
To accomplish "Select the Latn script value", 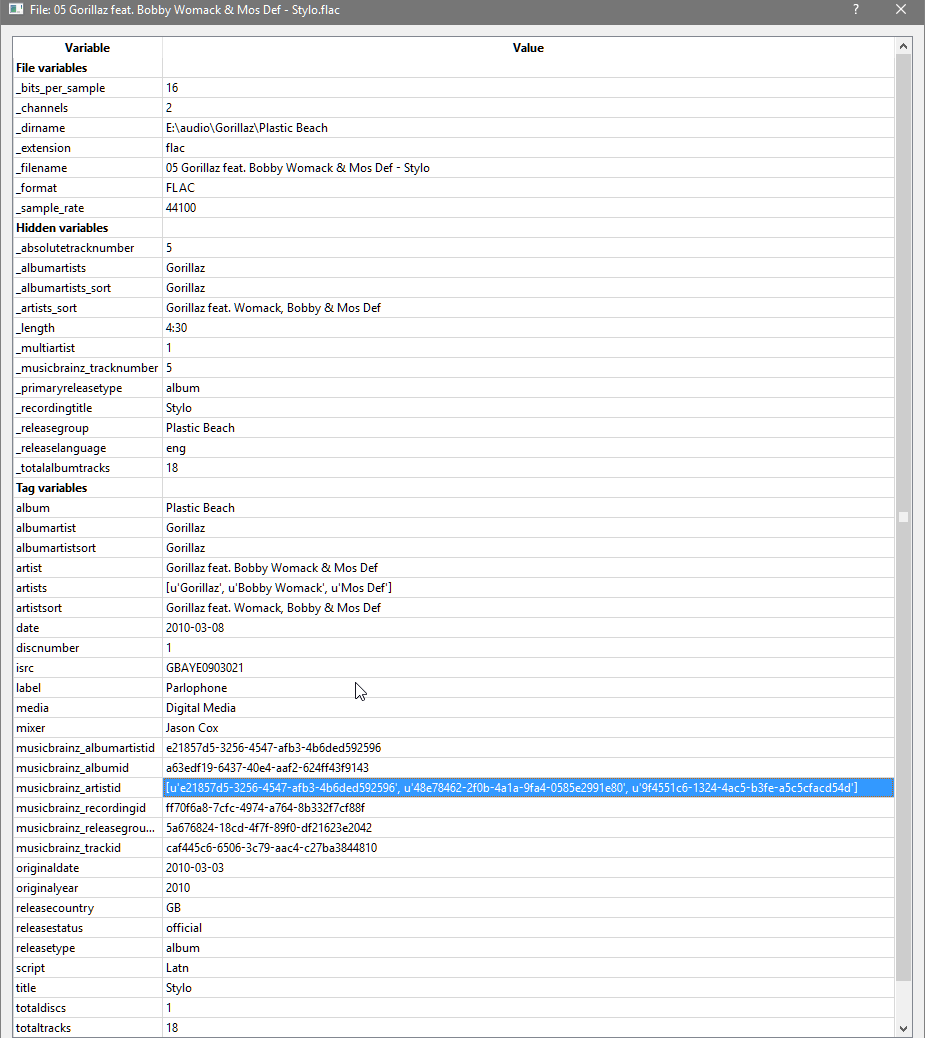I will coord(177,968).
